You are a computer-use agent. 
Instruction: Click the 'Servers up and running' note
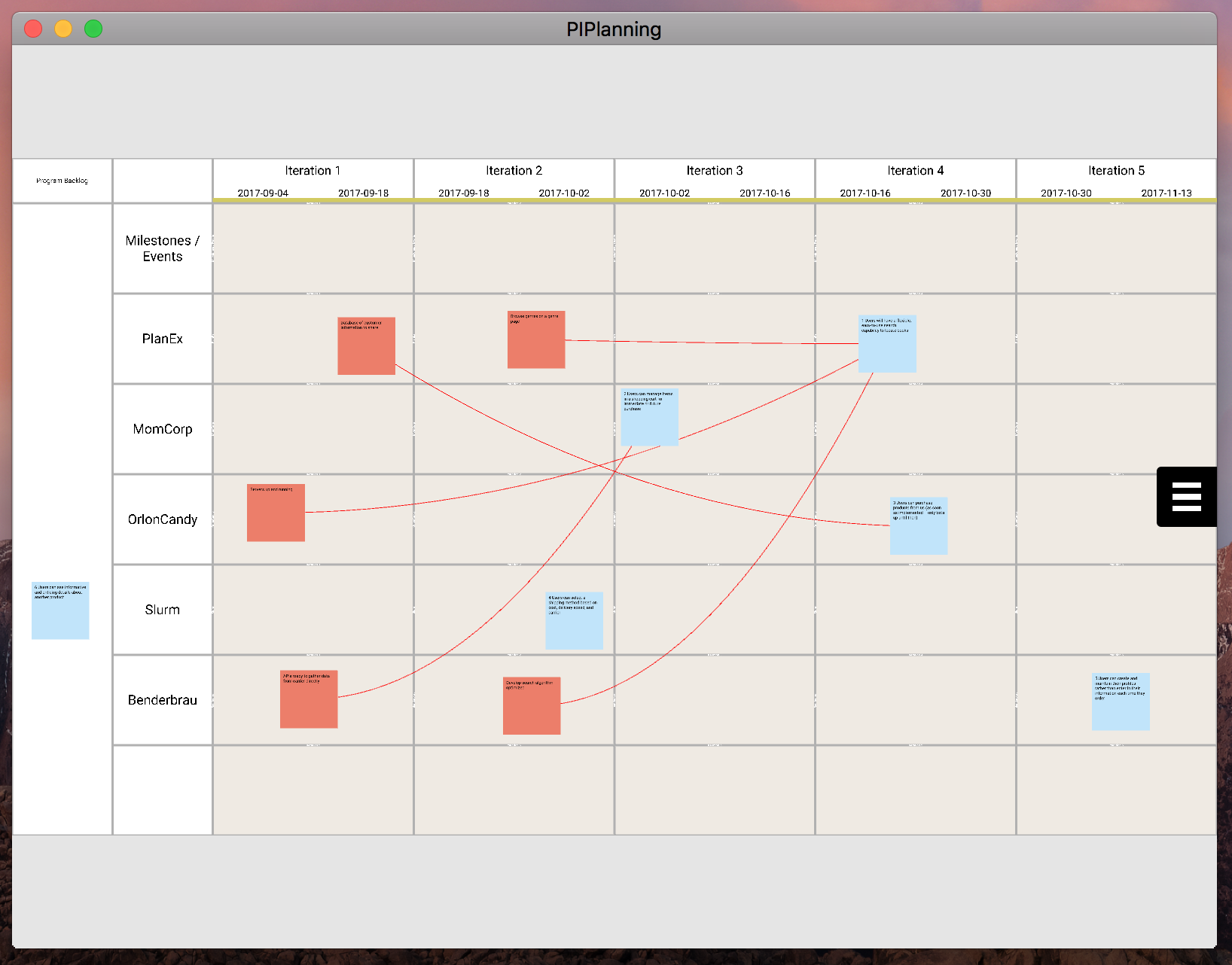tap(275, 512)
